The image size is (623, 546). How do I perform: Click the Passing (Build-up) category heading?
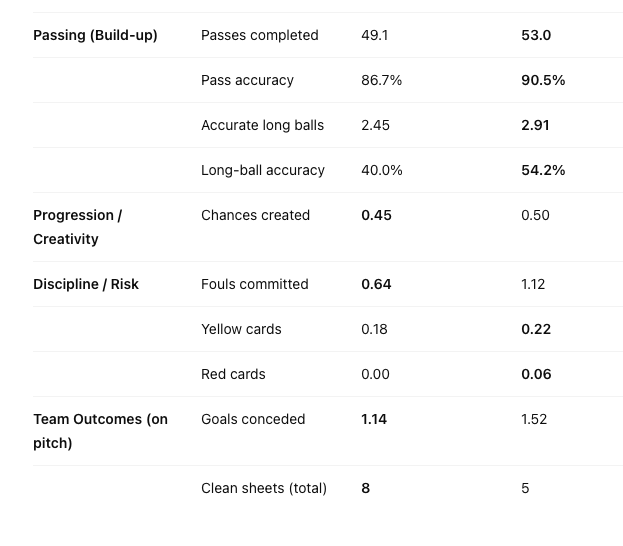coord(95,35)
